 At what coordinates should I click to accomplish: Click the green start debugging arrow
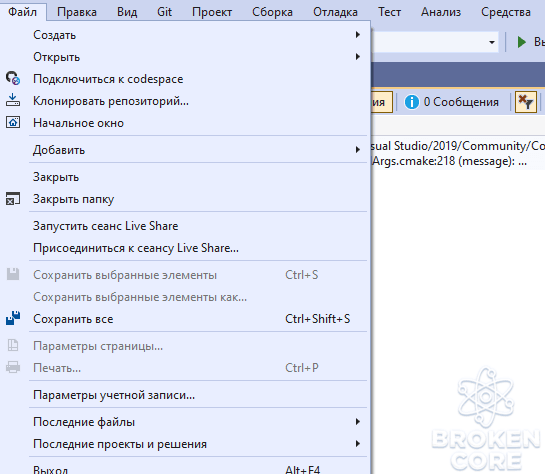coord(521,42)
